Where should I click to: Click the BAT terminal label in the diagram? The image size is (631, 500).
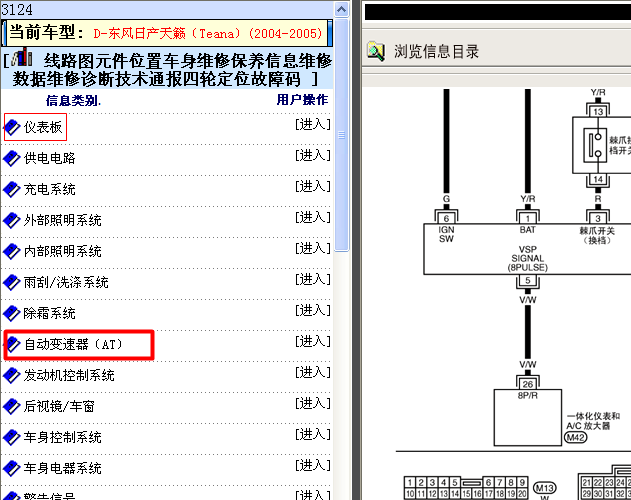(528, 230)
